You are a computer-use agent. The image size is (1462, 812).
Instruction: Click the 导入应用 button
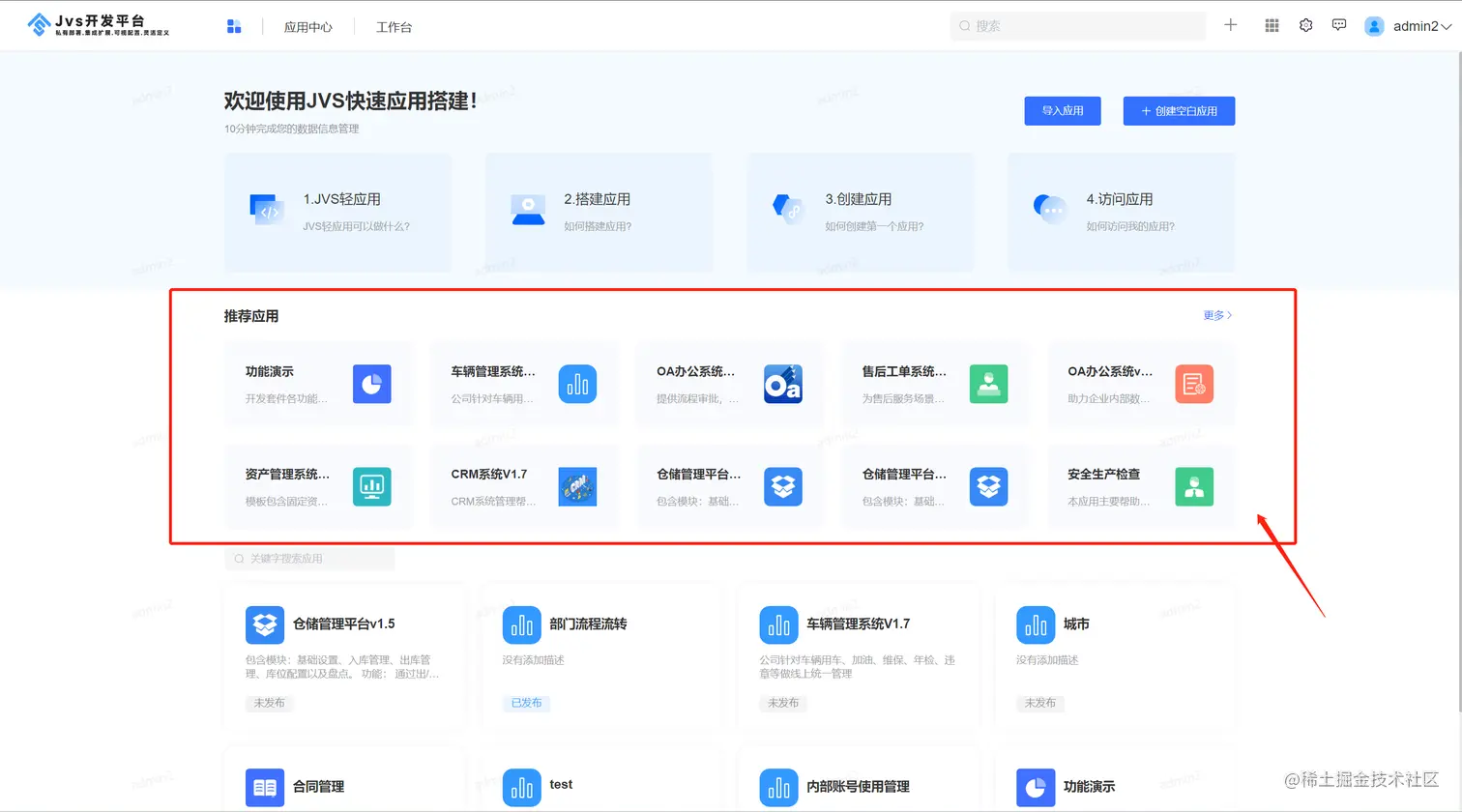coord(1063,111)
